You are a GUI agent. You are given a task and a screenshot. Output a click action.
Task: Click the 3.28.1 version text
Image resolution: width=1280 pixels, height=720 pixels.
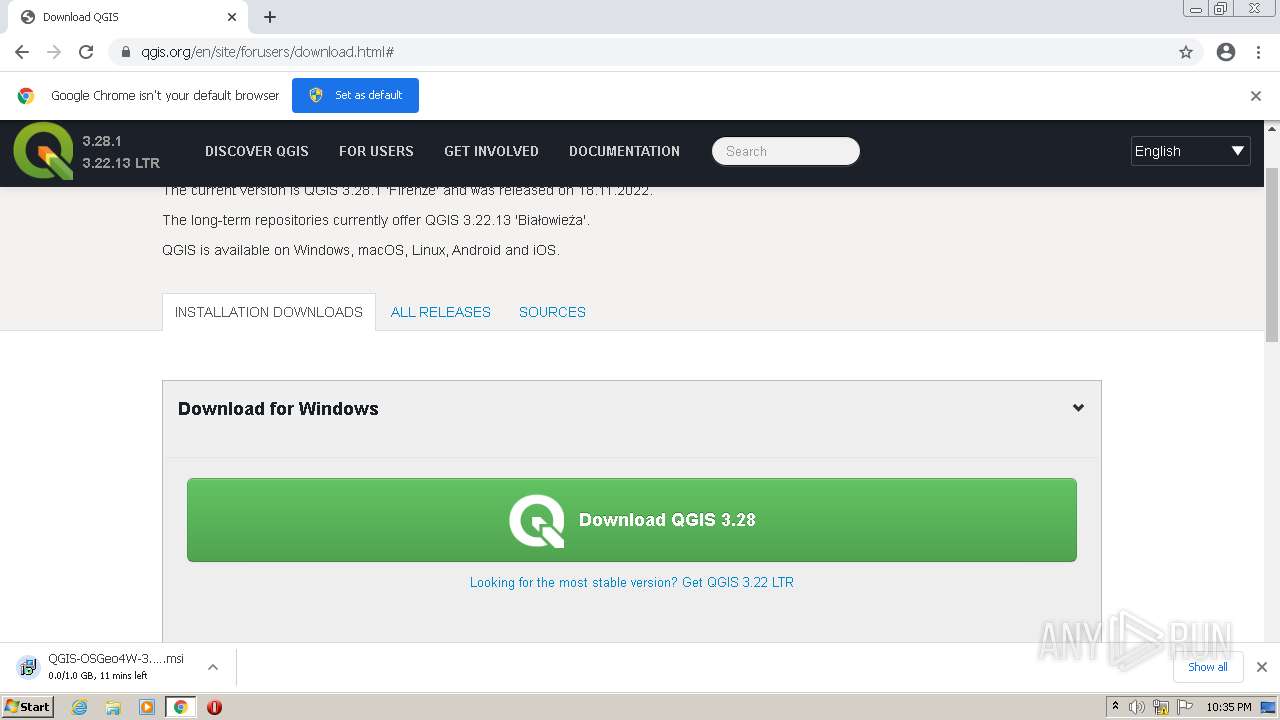point(102,141)
